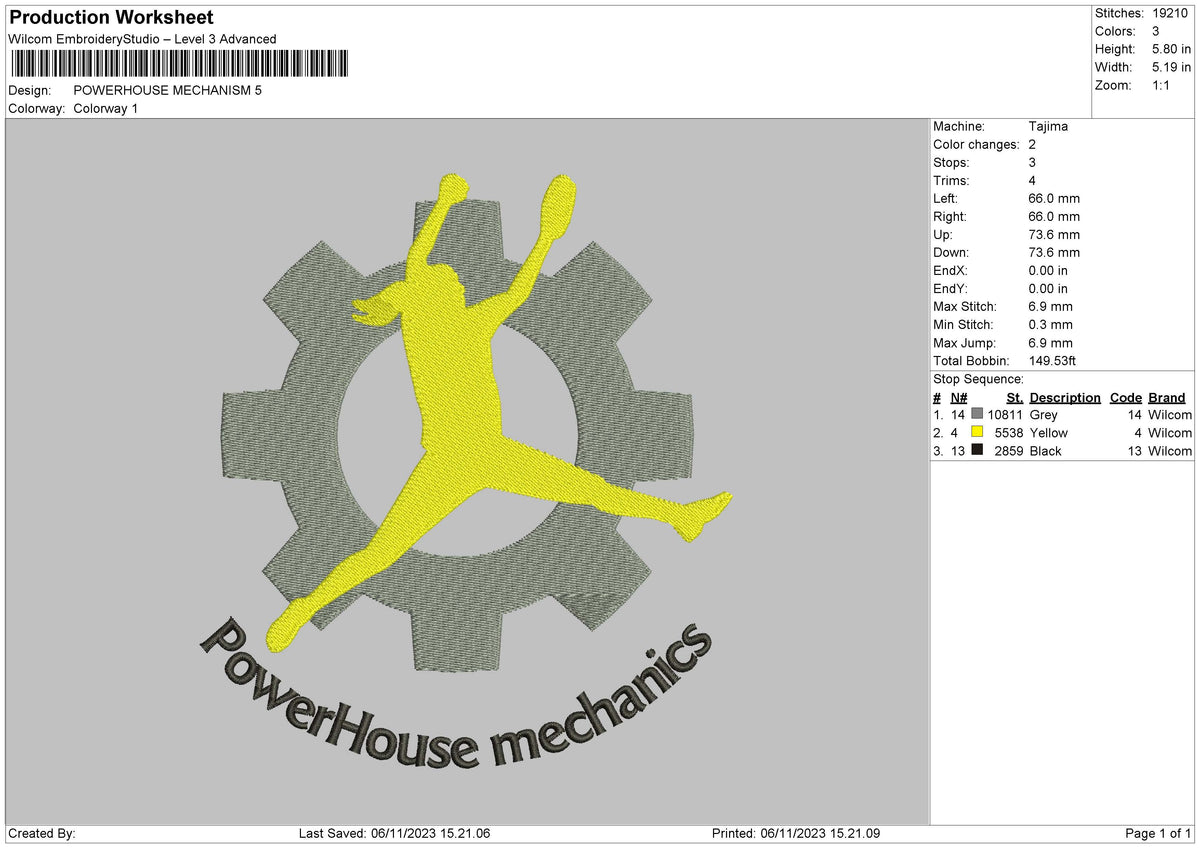The height and width of the screenshot is (848, 1200).
Task: Click the 'Color changes:' label
Action: point(976,144)
